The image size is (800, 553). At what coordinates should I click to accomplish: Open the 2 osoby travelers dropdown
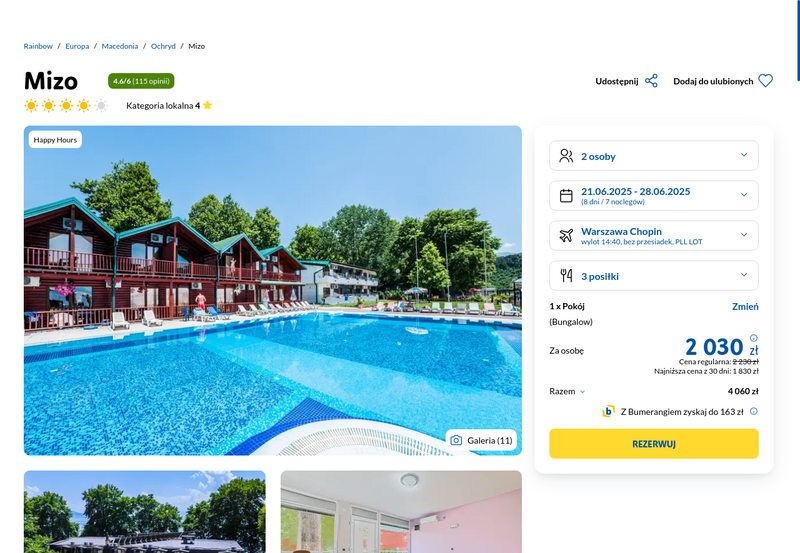coord(654,156)
